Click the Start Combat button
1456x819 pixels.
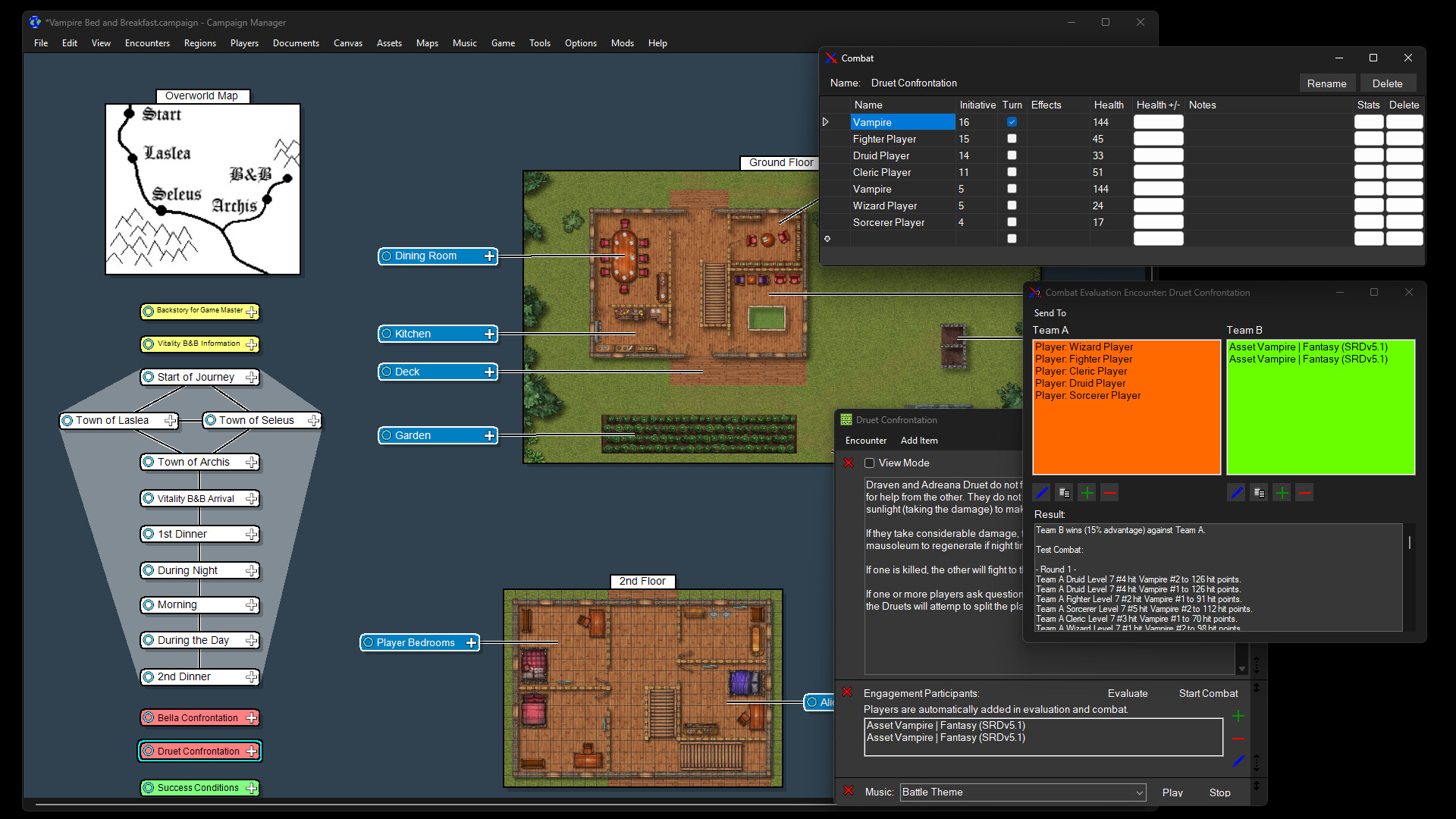click(x=1208, y=693)
